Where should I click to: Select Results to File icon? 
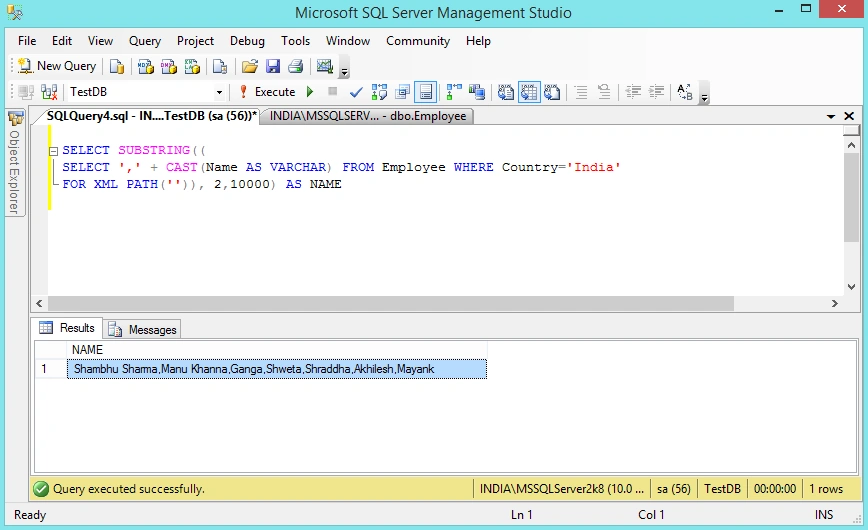552,92
